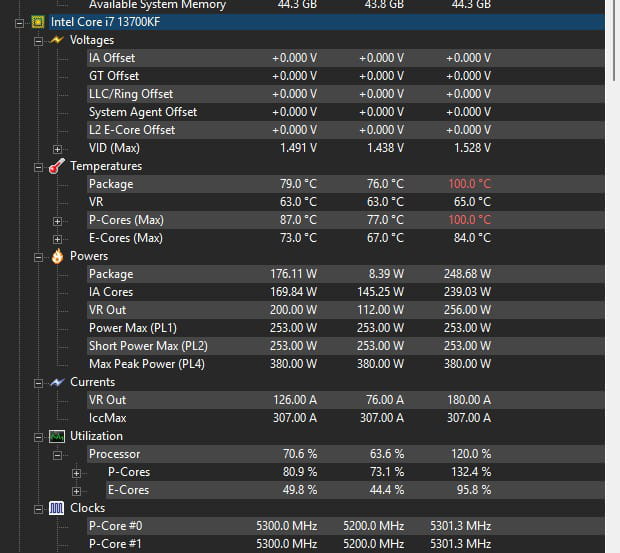Click the 256.00 W VR Out max value
The image size is (620, 553).
467,310
